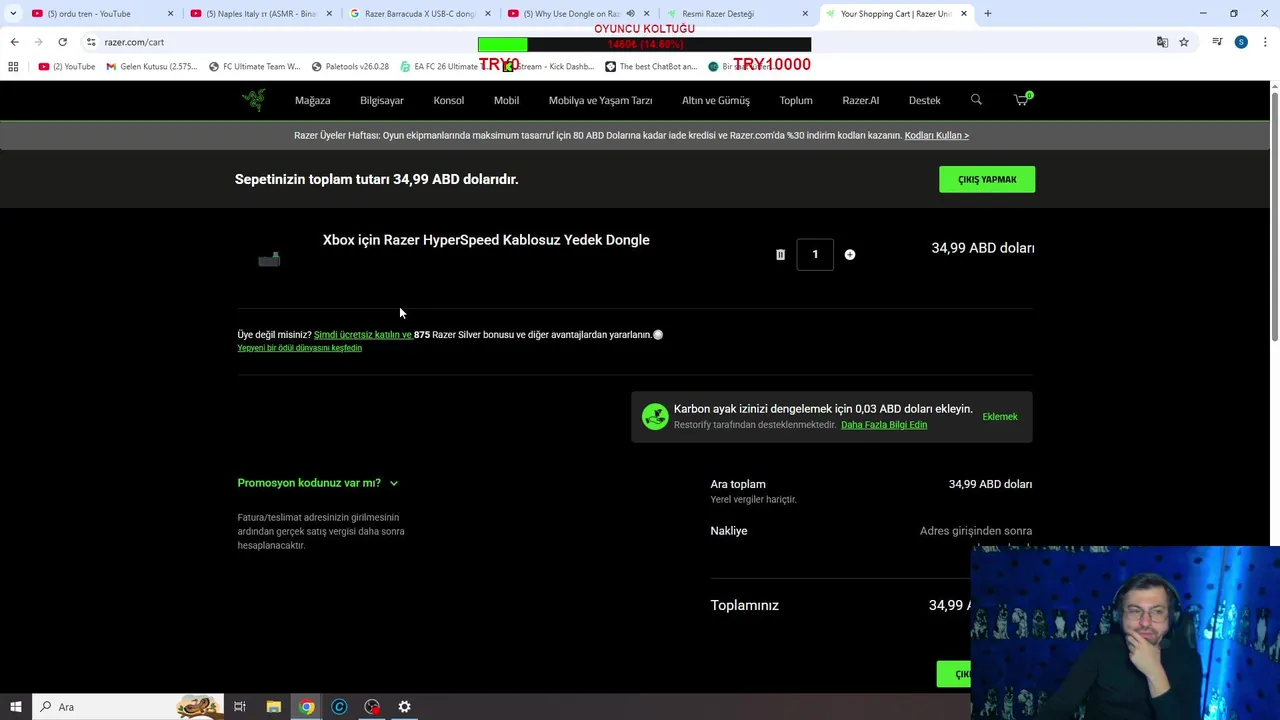Click the translate page icon
The height and width of the screenshot is (720, 1280).
tap(1162, 42)
